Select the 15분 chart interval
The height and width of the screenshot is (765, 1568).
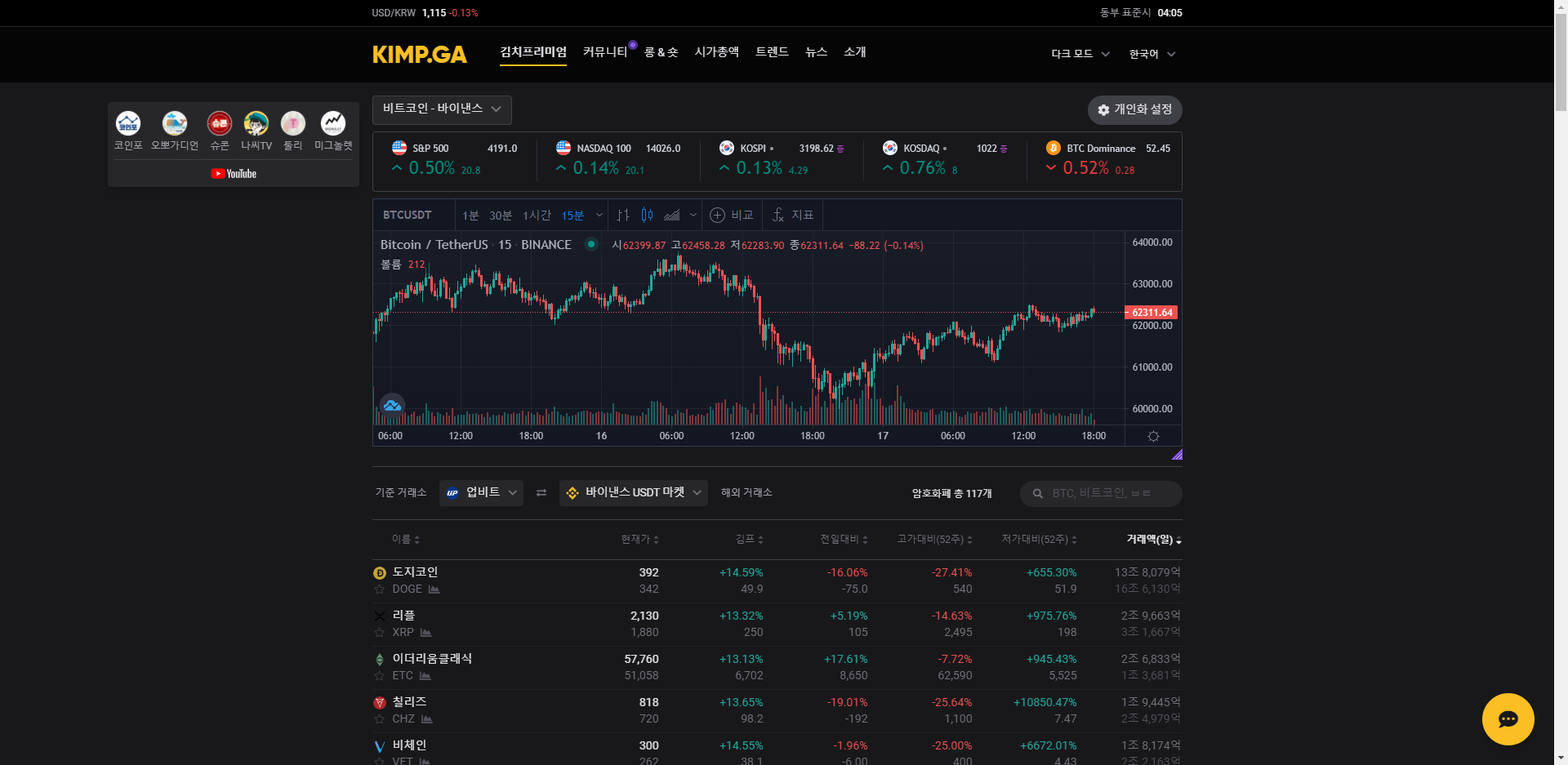pyautogui.click(x=572, y=215)
